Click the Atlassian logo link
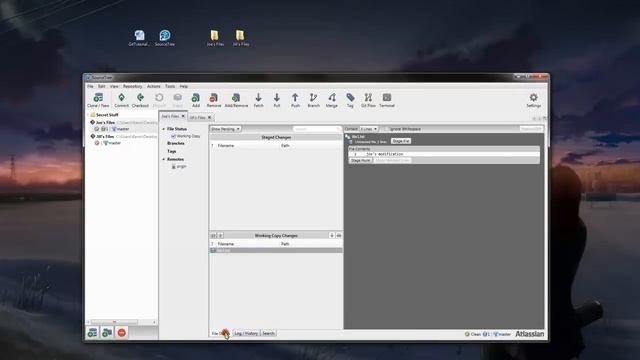 [x=529, y=334]
